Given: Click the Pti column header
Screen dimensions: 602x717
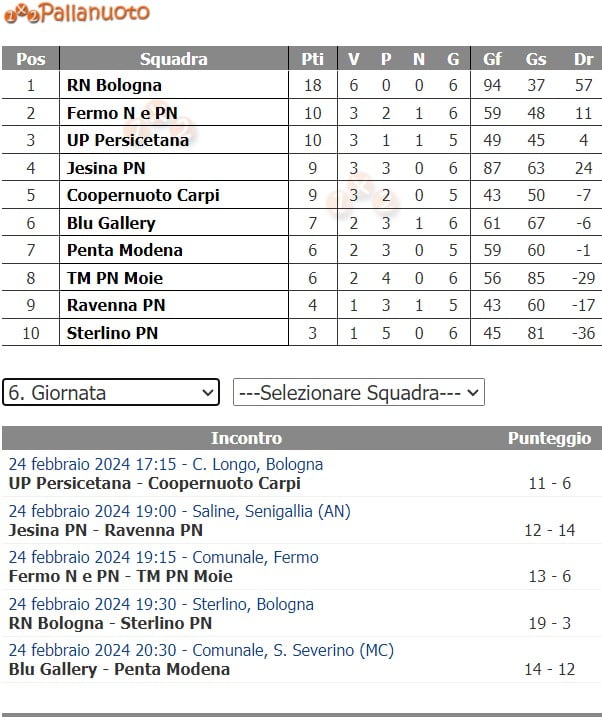Looking at the screenshot, I should tap(312, 59).
